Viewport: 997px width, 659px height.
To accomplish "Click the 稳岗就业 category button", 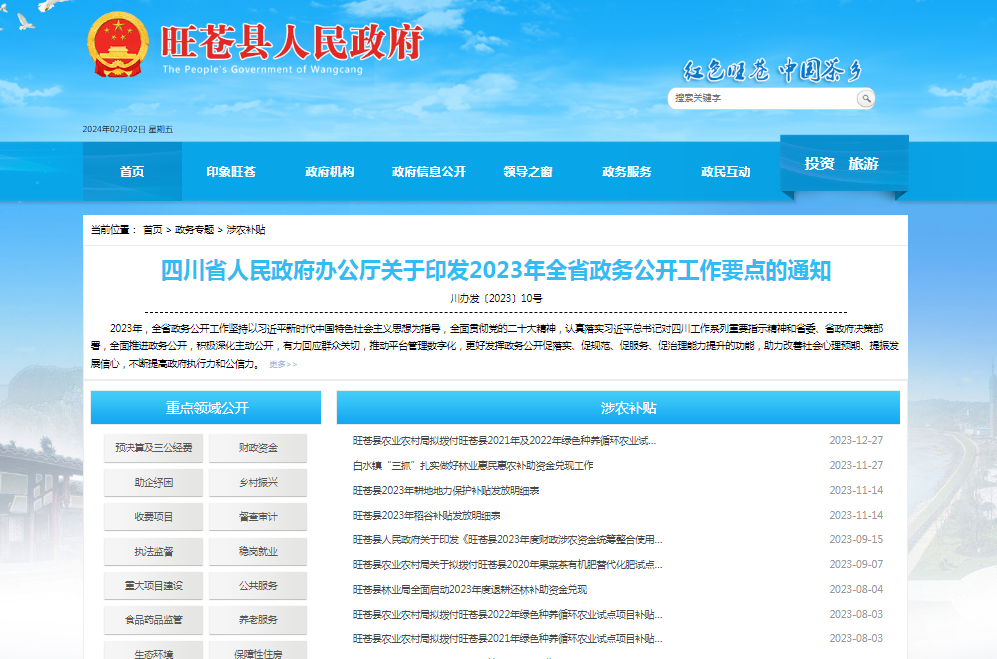I will 258,551.
